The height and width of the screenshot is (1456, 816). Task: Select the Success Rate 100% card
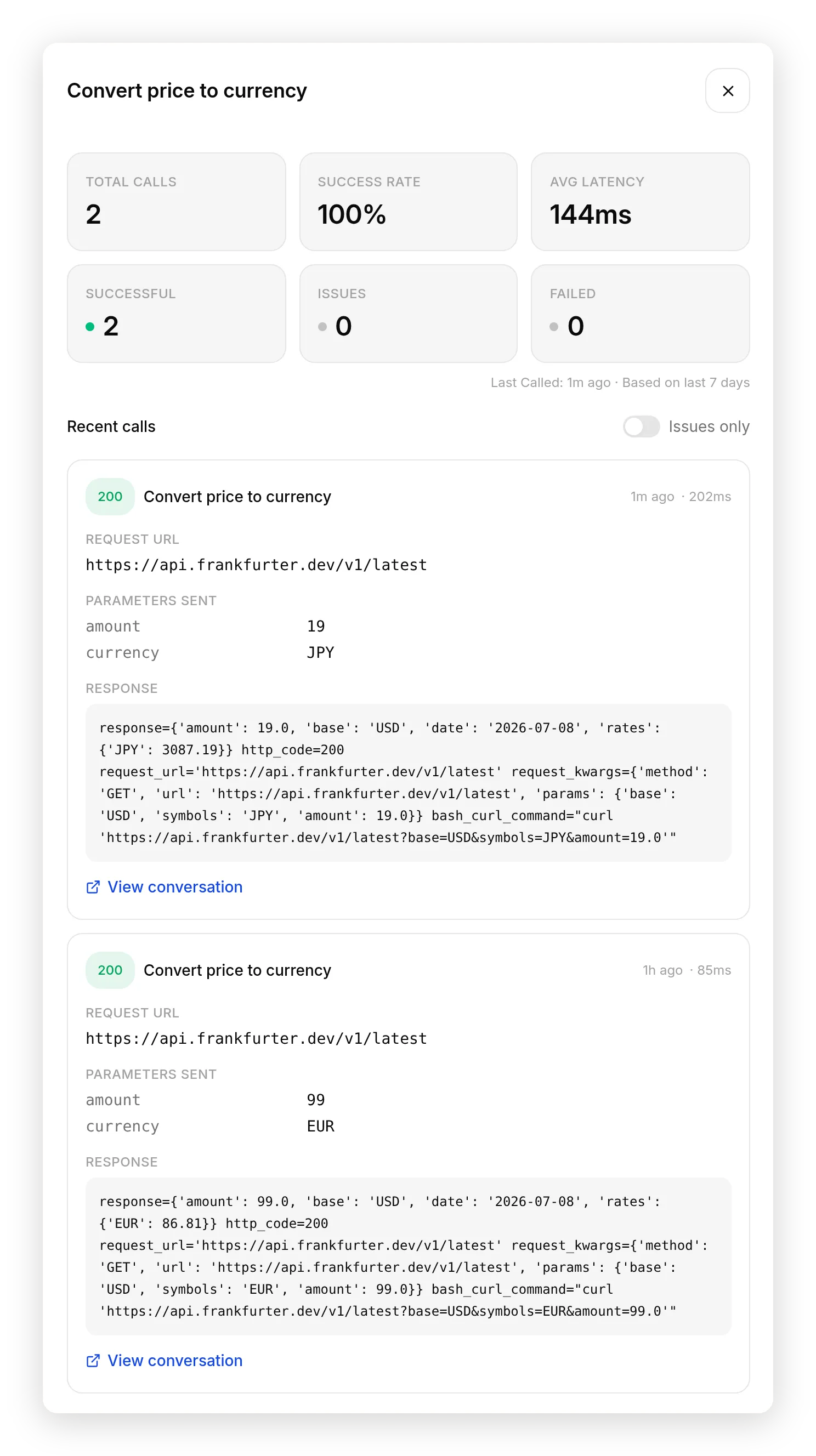(409, 202)
